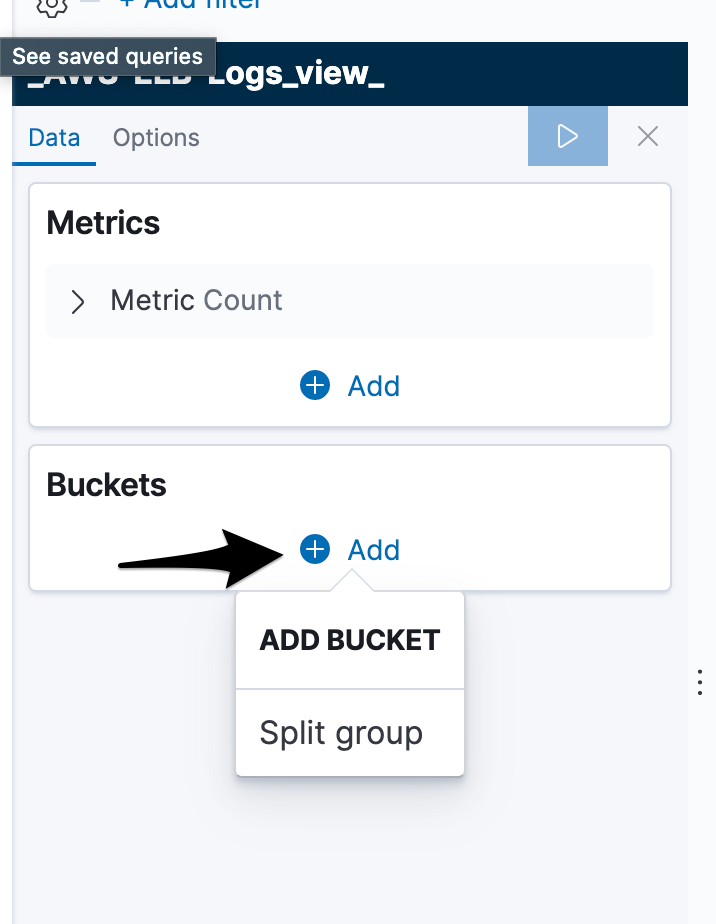Viewport: 716px width, 924px height.
Task: Click the Add filter link
Action: tap(190, 5)
